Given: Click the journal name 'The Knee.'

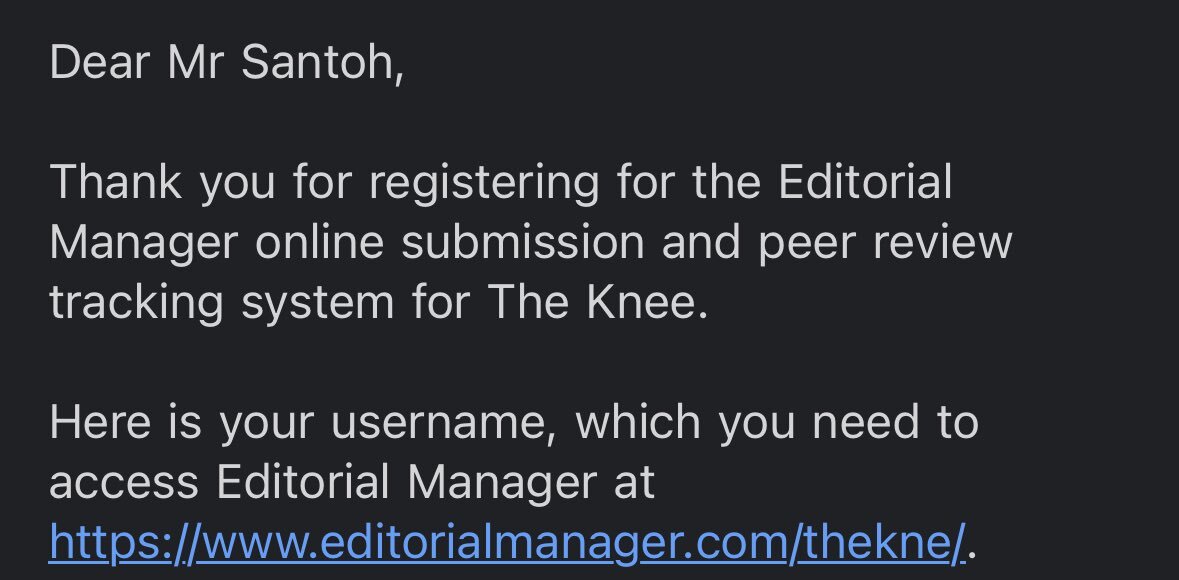Looking at the screenshot, I should point(599,302).
